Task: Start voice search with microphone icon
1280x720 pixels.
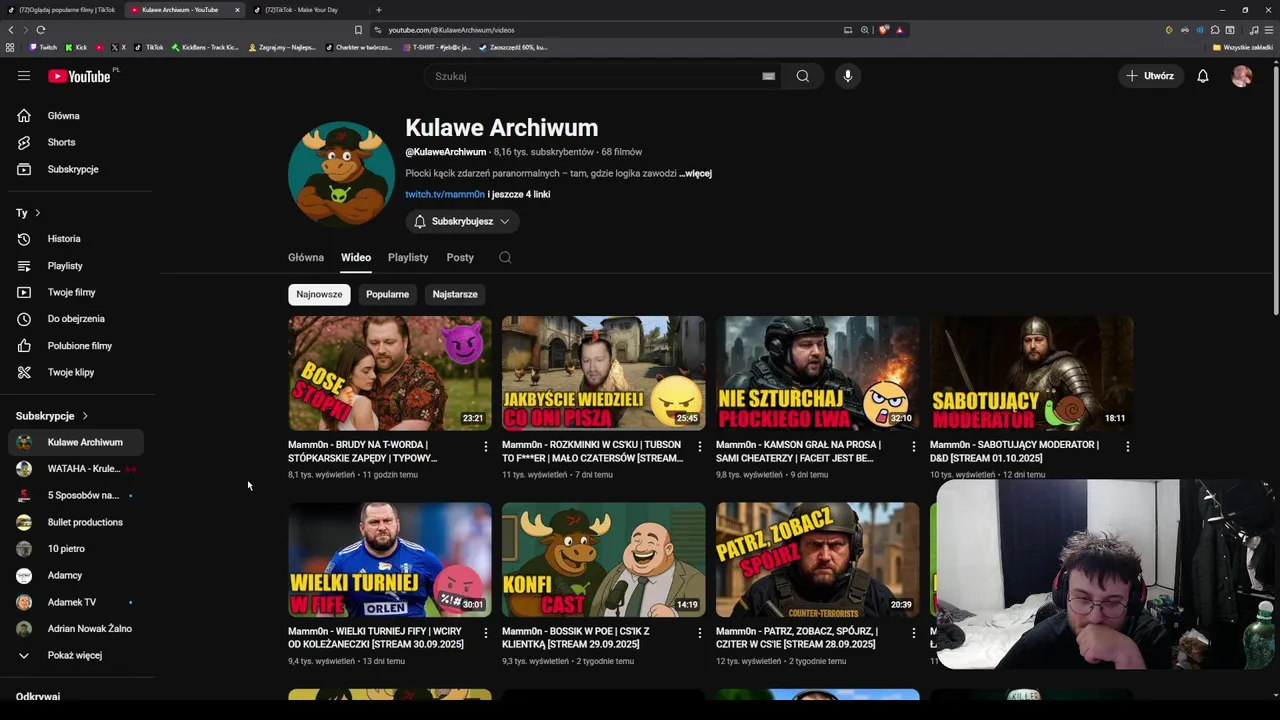Action: click(x=847, y=76)
